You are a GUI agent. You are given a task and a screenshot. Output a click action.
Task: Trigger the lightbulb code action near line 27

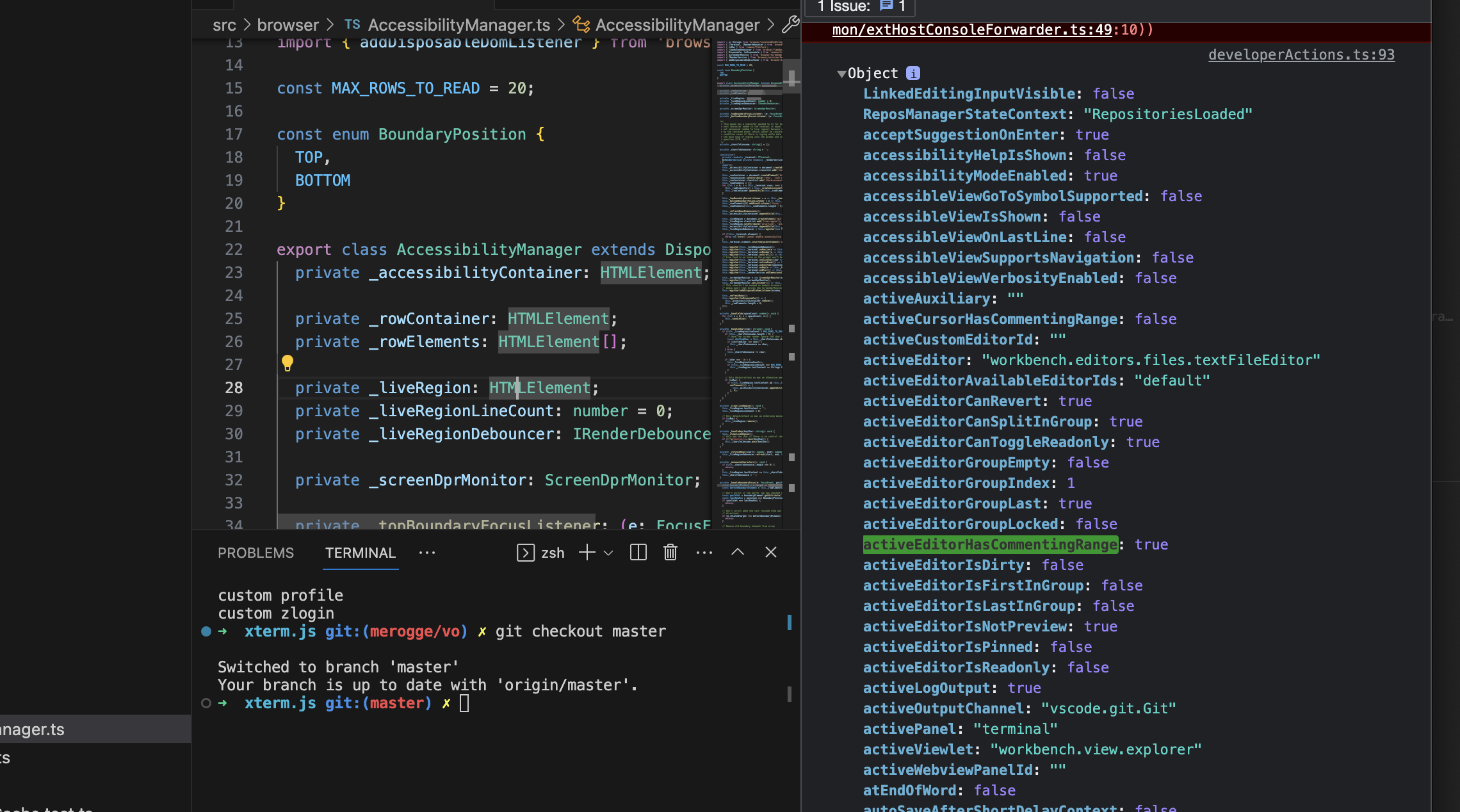tap(288, 364)
